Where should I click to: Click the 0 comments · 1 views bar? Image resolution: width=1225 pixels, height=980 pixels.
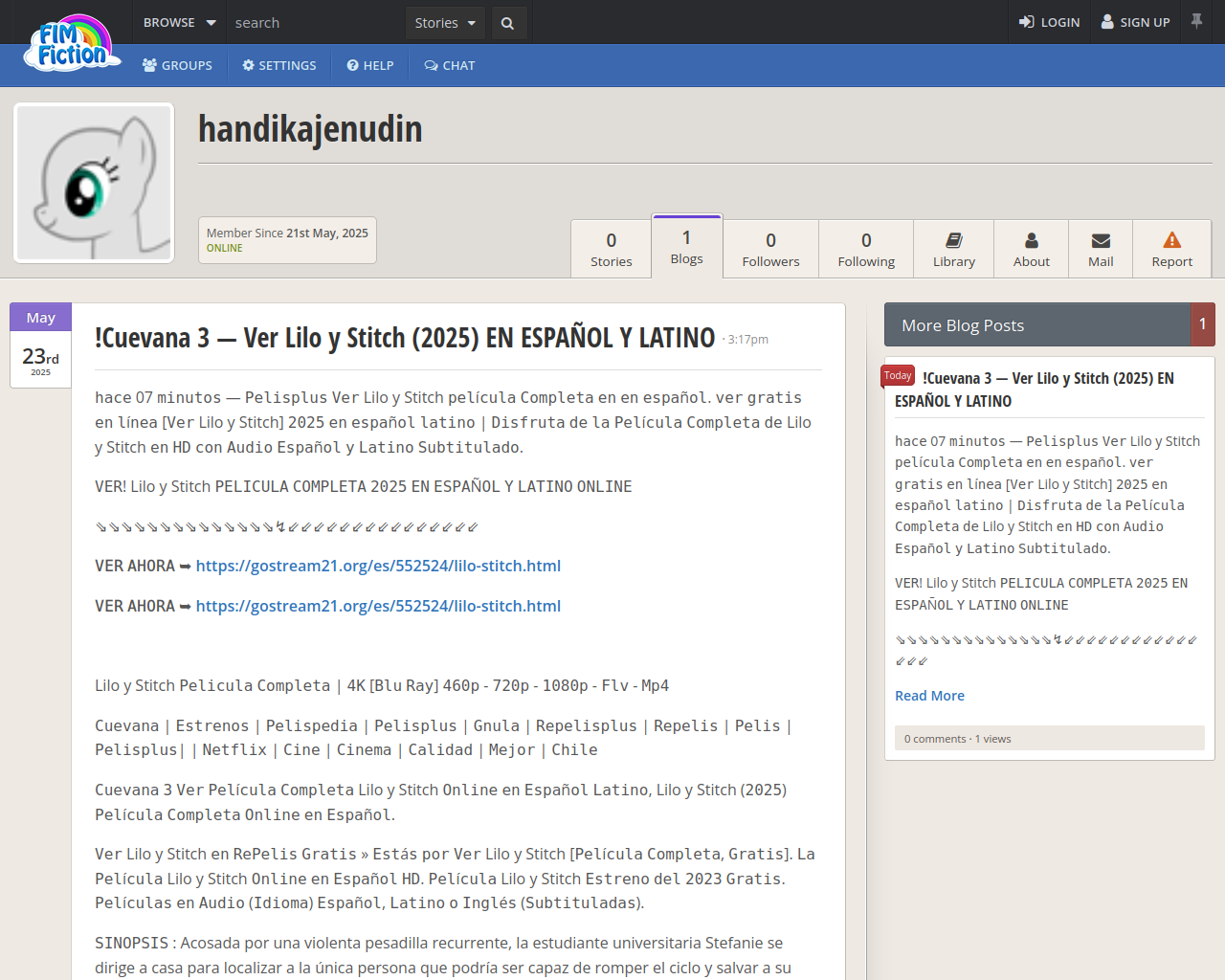click(1050, 738)
